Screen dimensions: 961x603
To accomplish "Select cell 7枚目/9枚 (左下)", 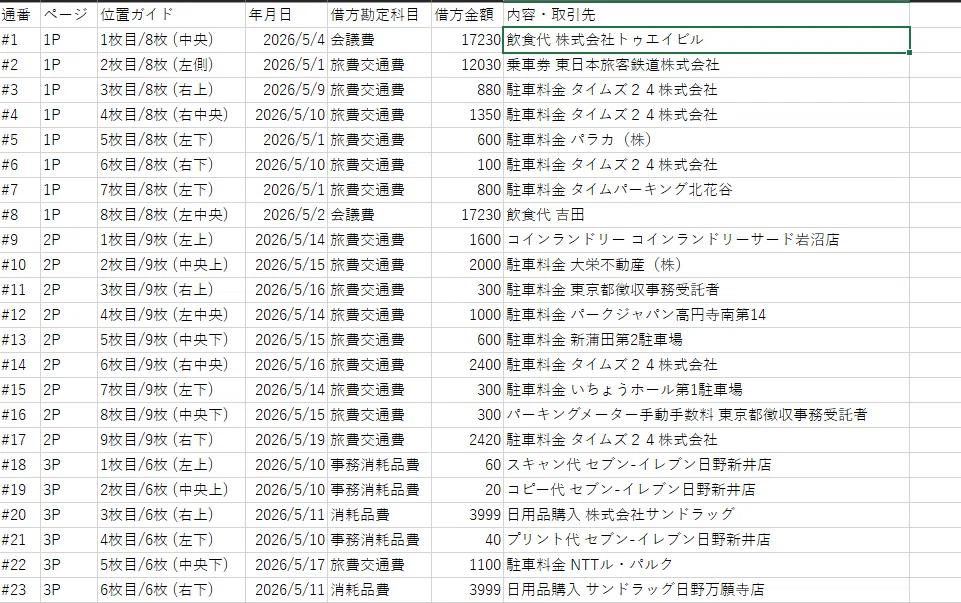I will (x=171, y=390).
